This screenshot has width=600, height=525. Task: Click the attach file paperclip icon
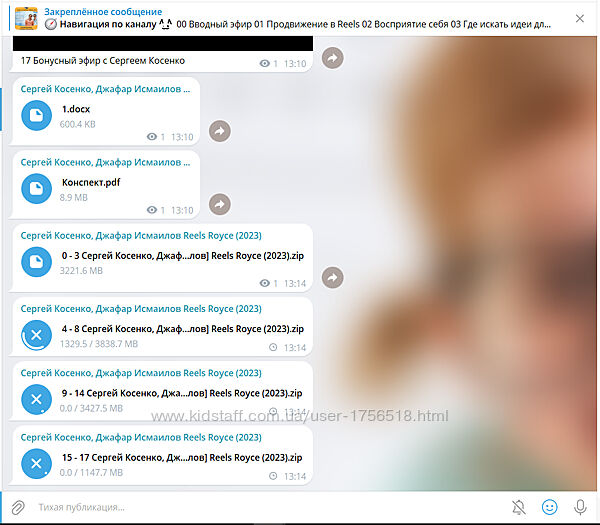coord(17,507)
